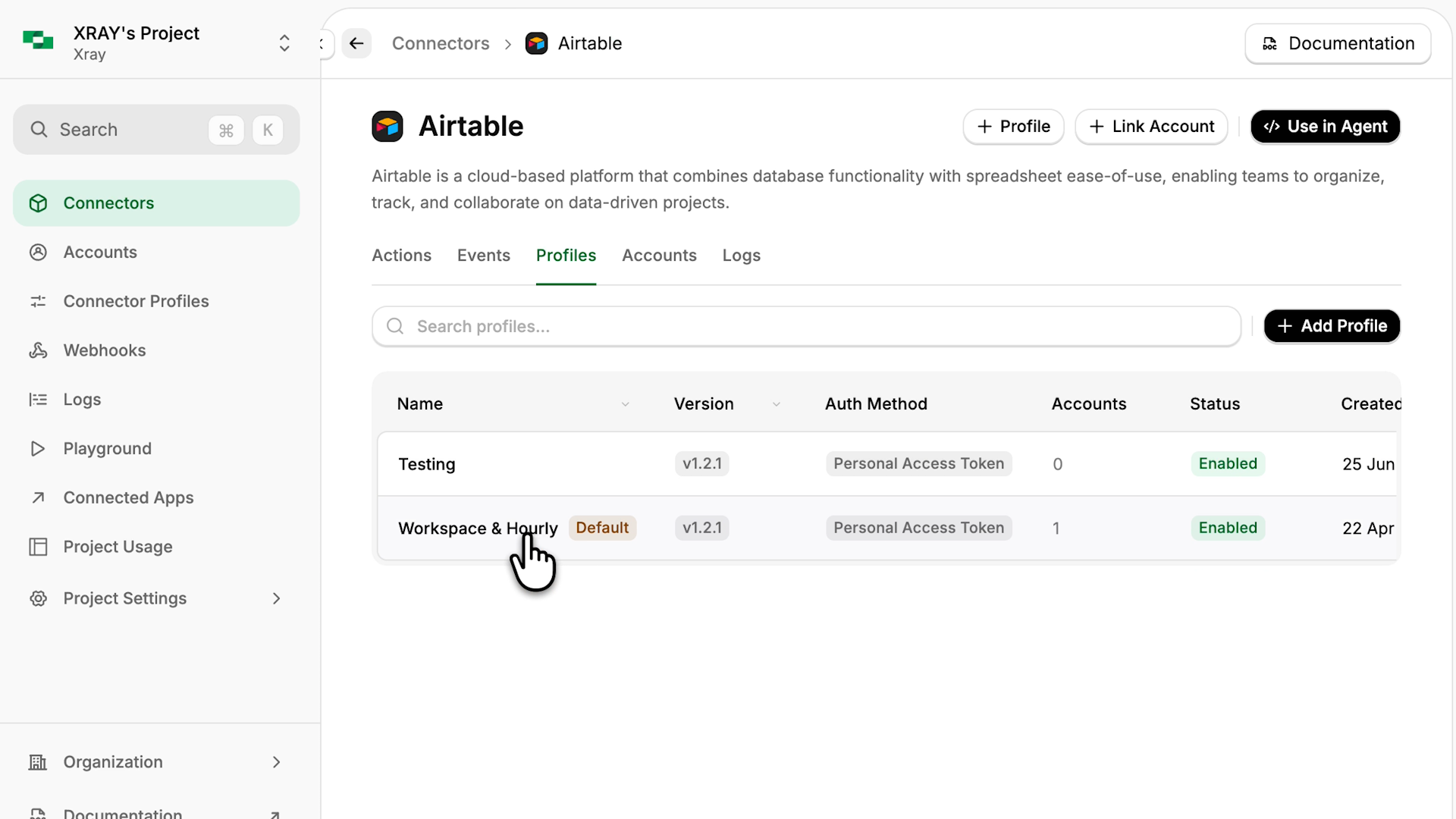Viewport: 1456px width, 819px height.
Task: Select the Profiles tab
Action: tap(566, 256)
